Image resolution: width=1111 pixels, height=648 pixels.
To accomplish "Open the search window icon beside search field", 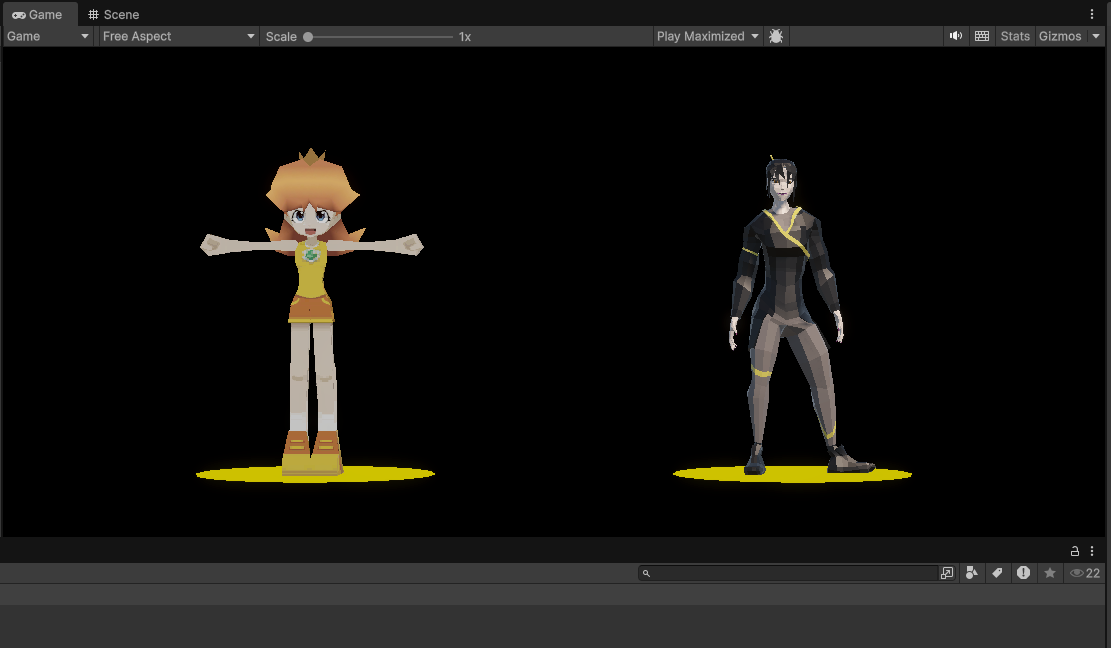I will click(x=947, y=573).
